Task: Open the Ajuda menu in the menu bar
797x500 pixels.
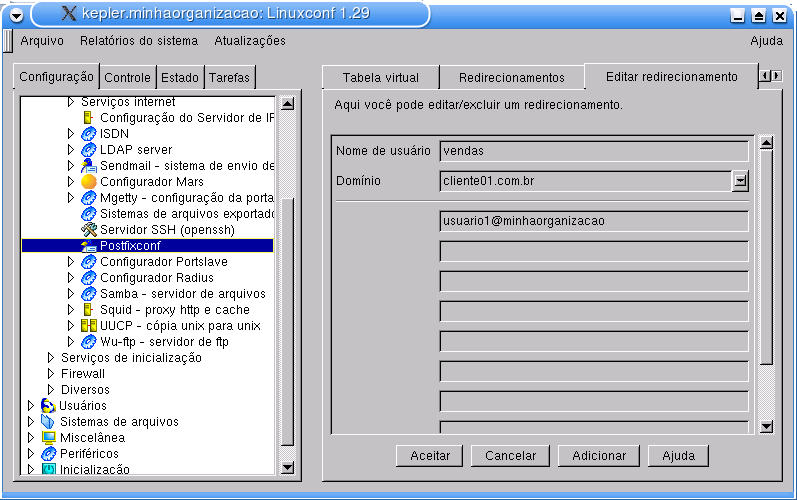Action: point(767,41)
